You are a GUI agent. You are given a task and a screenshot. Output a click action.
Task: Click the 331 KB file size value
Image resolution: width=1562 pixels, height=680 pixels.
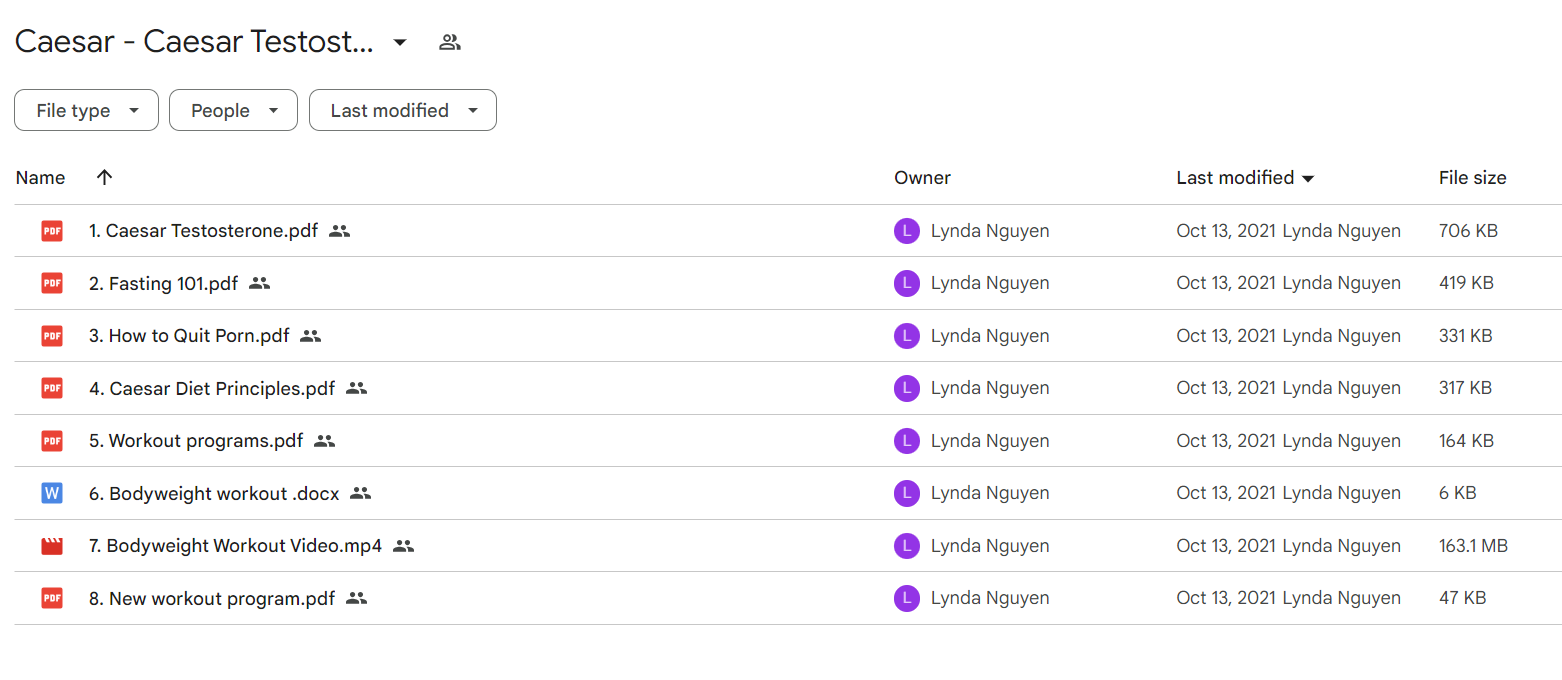click(x=1466, y=336)
